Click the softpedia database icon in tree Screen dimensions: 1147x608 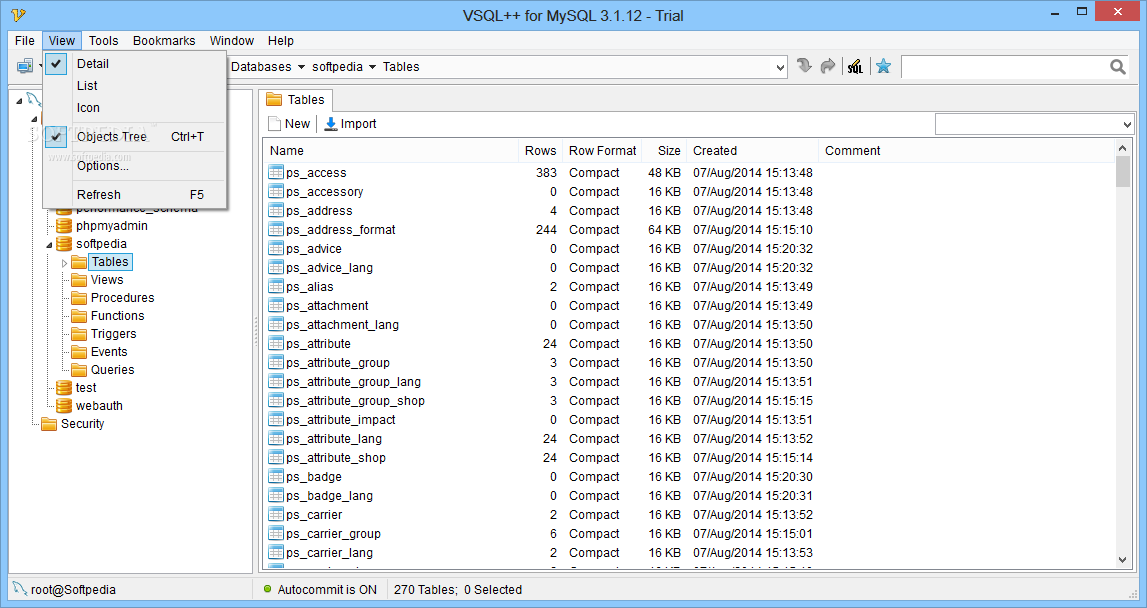pos(64,244)
